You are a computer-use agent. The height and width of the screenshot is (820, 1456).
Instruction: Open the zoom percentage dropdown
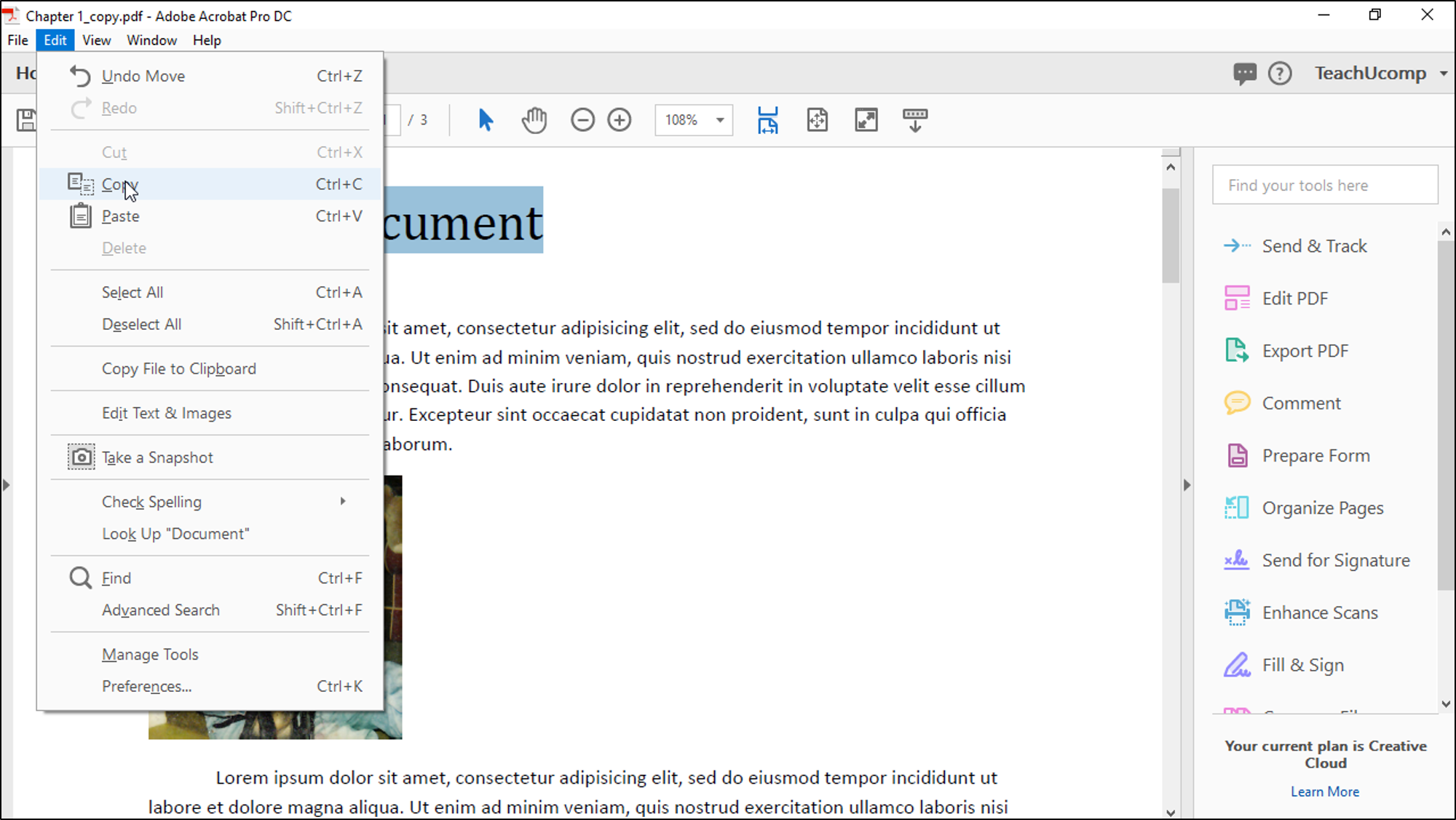pyautogui.click(x=719, y=120)
